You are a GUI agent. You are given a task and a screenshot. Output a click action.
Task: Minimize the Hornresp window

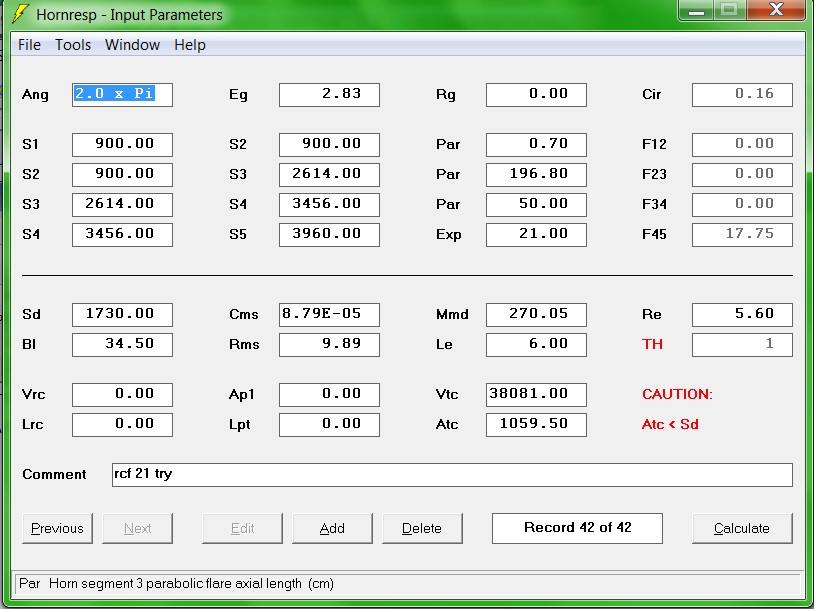pyautogui.click(x=696, y=10)
